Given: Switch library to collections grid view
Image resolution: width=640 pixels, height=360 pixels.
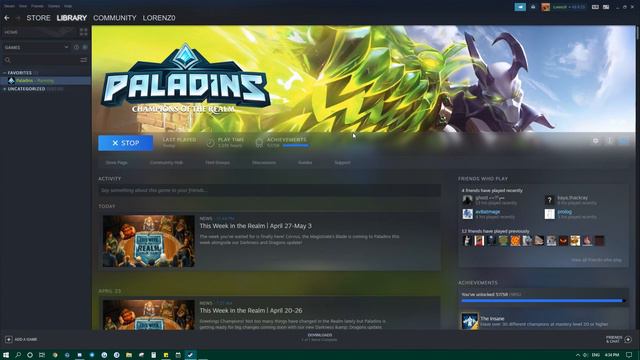Looking at the screenshot, I should click(x=84, y=32).
